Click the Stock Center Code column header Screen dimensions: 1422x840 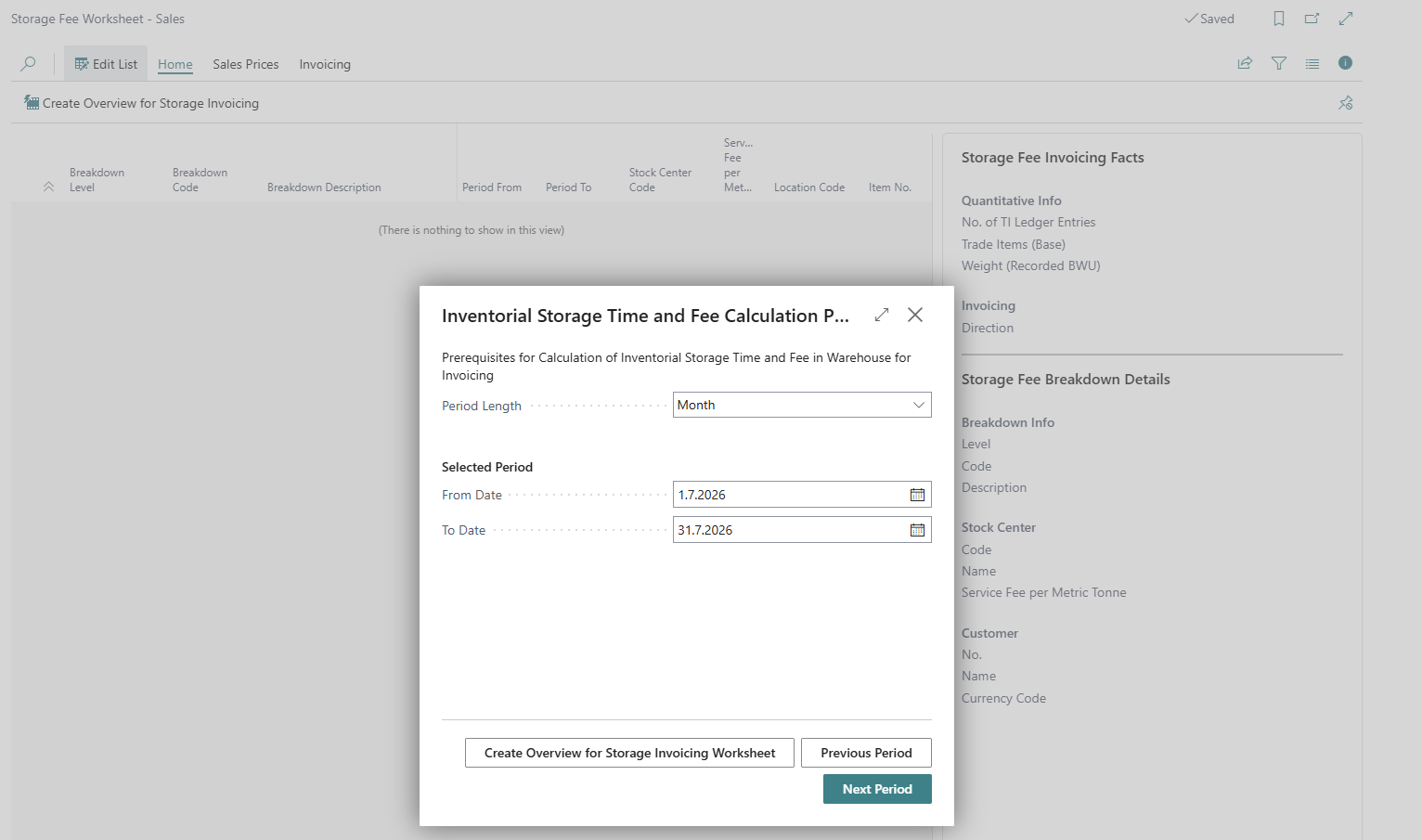click(660, 180)
